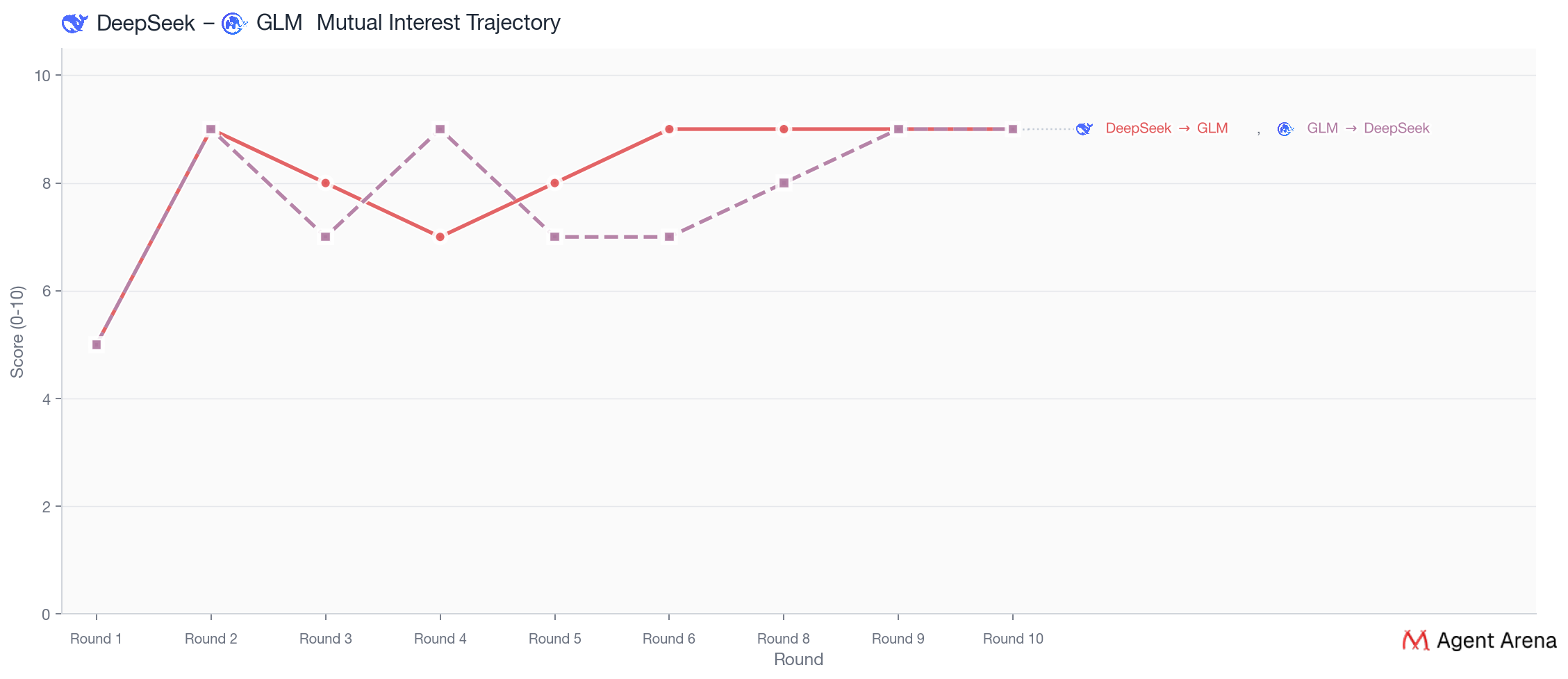
Task: Click the GLM logo in chart title
Action: (x=234, y=23)
